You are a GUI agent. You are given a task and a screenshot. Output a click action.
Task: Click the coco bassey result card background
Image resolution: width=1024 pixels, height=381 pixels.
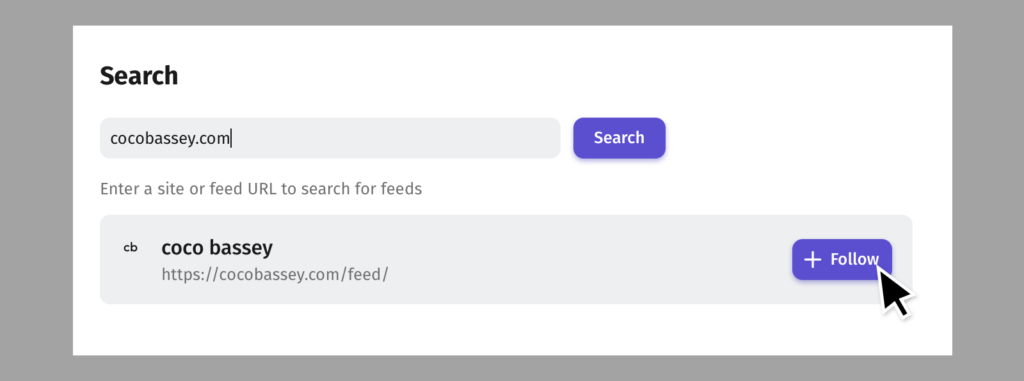(x=506, y=259)
